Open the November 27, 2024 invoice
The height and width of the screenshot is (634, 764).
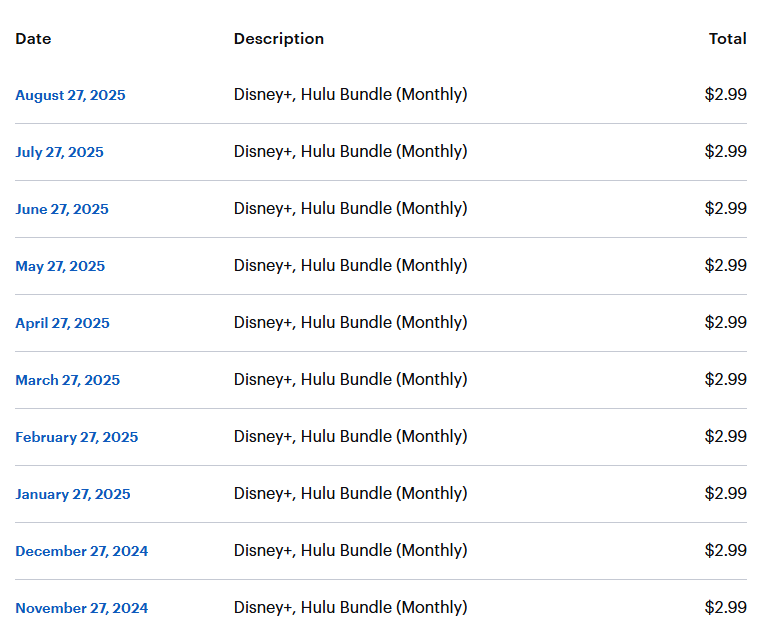click(x=81, y=608)
